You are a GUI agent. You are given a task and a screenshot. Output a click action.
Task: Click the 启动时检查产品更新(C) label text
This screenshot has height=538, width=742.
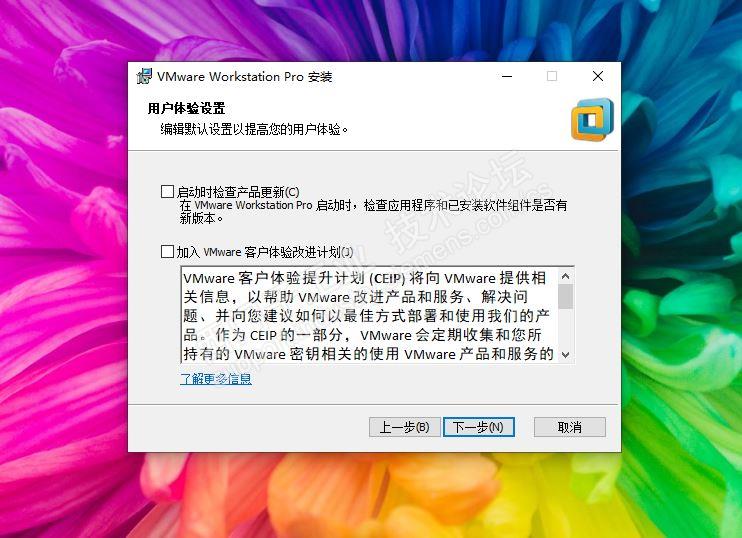coord(238,192)
